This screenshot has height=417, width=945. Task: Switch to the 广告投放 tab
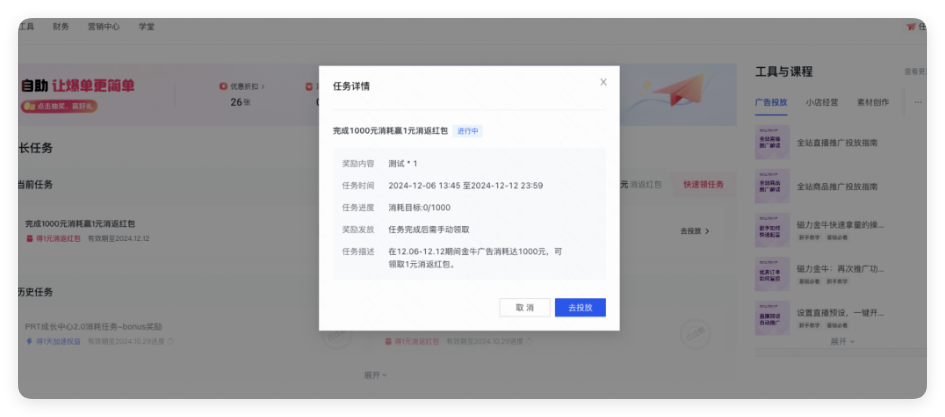click(x=771, y=102)
